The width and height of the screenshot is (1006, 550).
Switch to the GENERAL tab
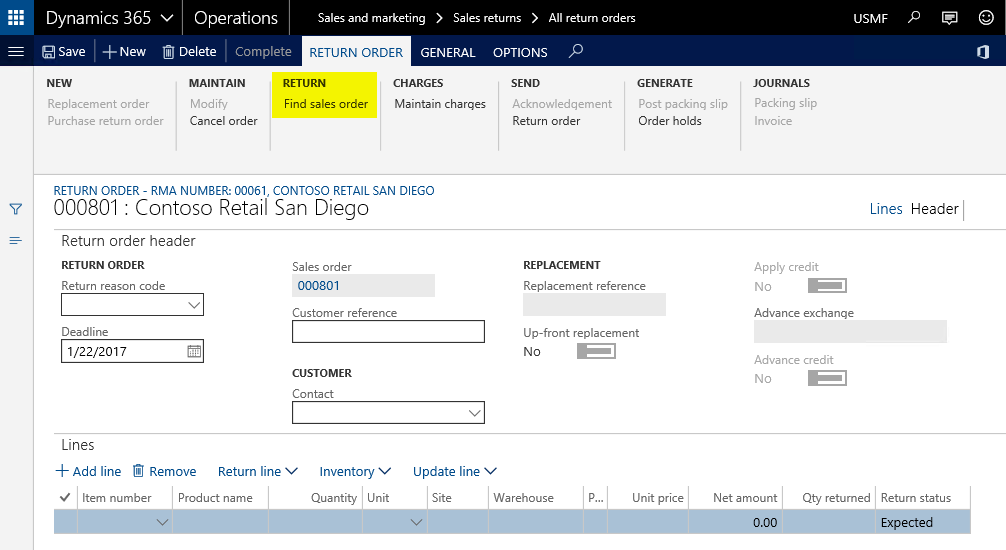[447, 52]
